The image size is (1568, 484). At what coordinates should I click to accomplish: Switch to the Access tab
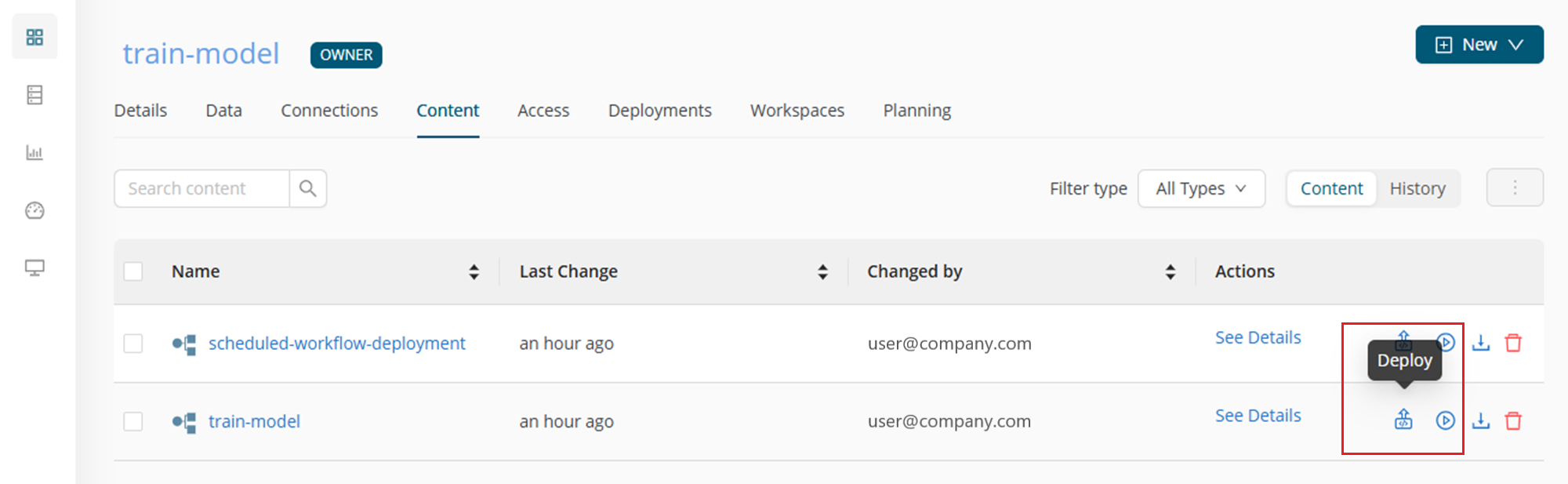543,111
